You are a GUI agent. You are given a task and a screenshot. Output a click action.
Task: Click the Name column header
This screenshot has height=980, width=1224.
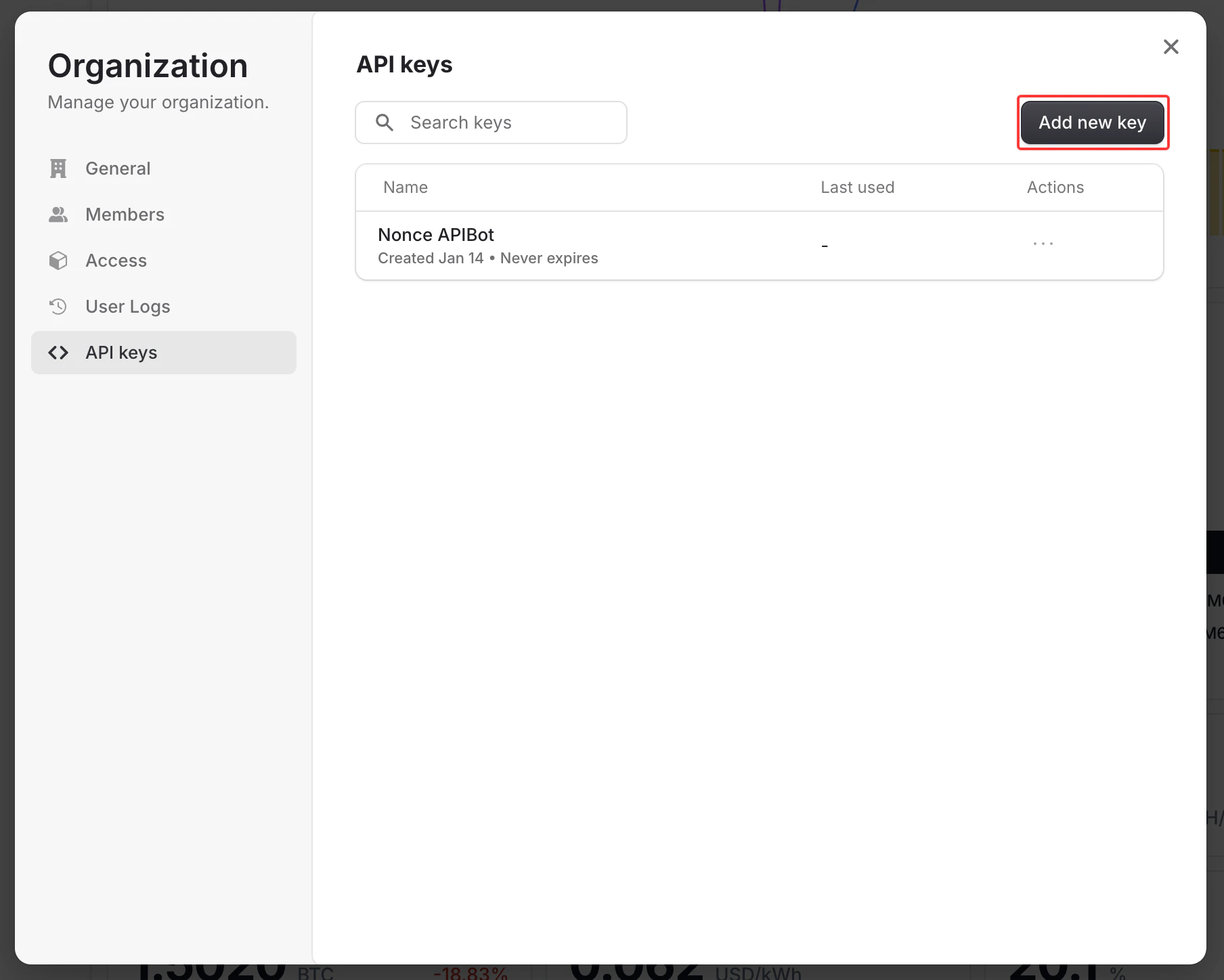click(406, 187)
